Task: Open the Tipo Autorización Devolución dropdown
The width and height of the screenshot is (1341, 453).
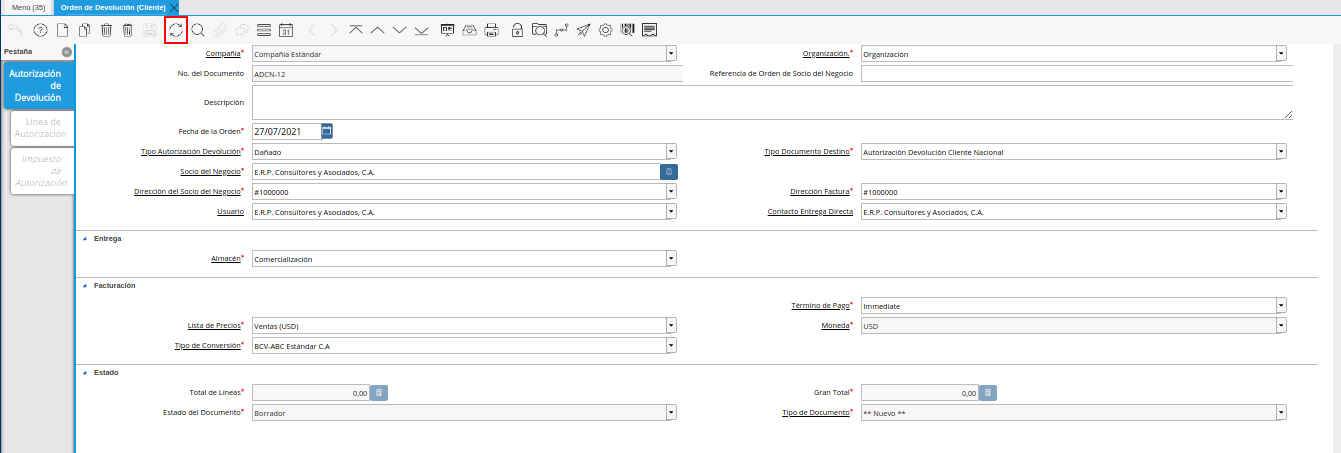Action: 671,152
